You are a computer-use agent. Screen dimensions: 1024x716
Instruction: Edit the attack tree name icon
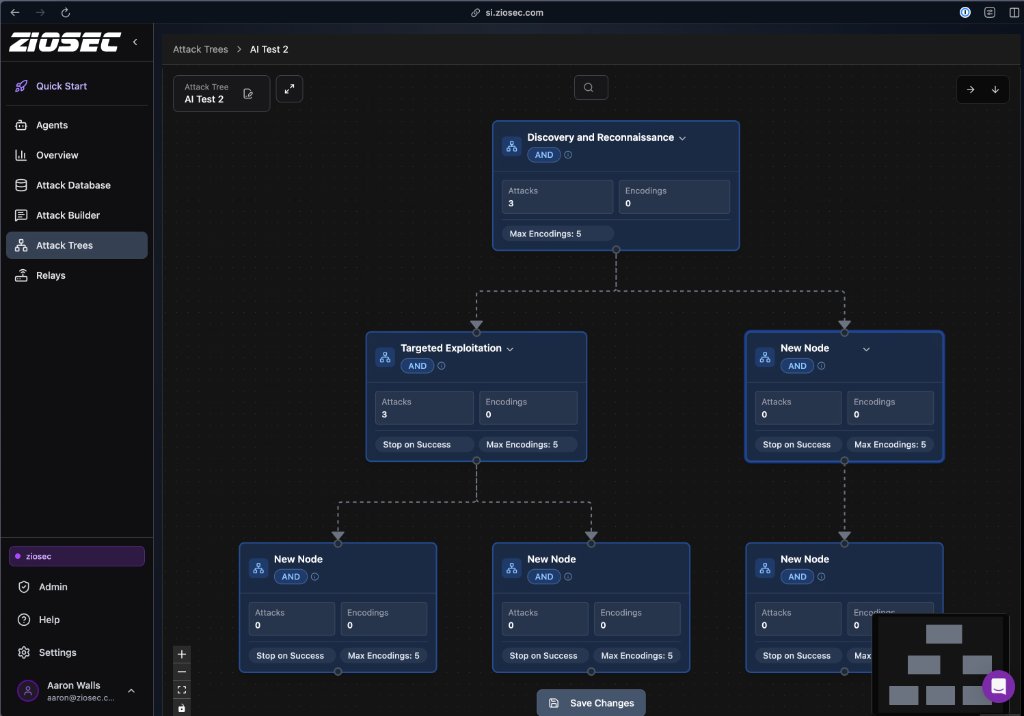(248, 93)
